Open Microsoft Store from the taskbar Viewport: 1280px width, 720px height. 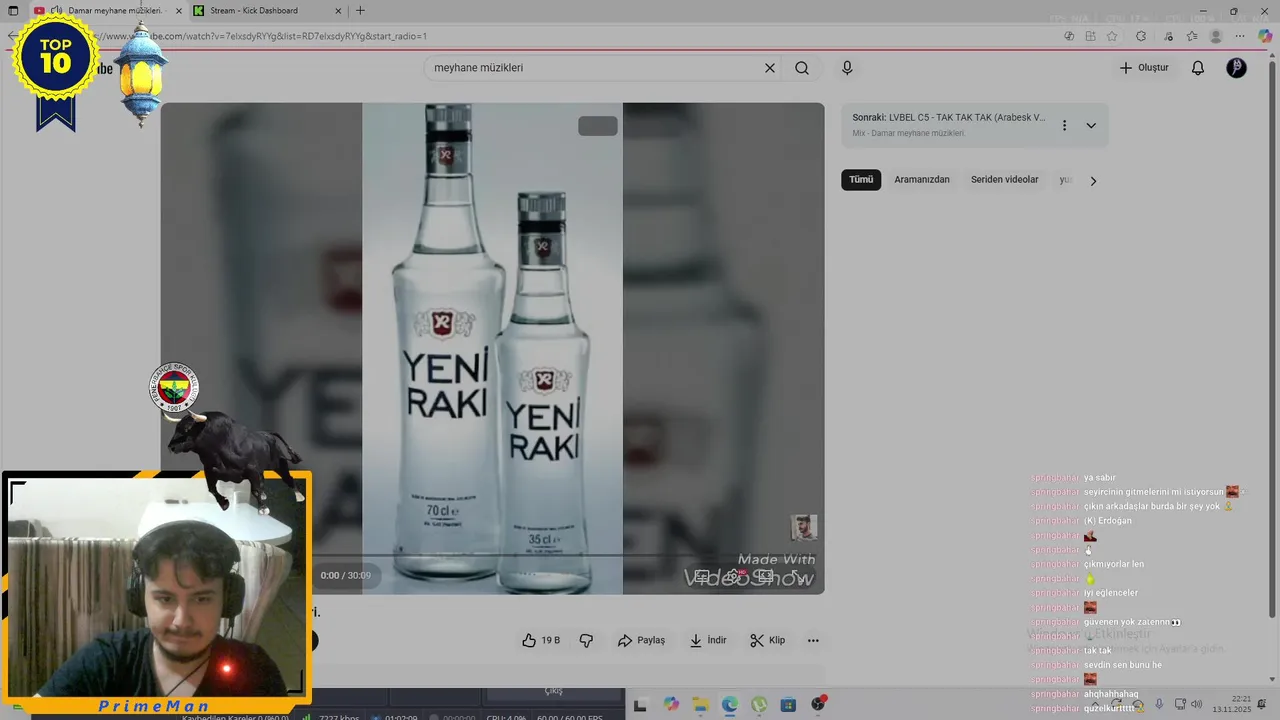tap(789, 705)
